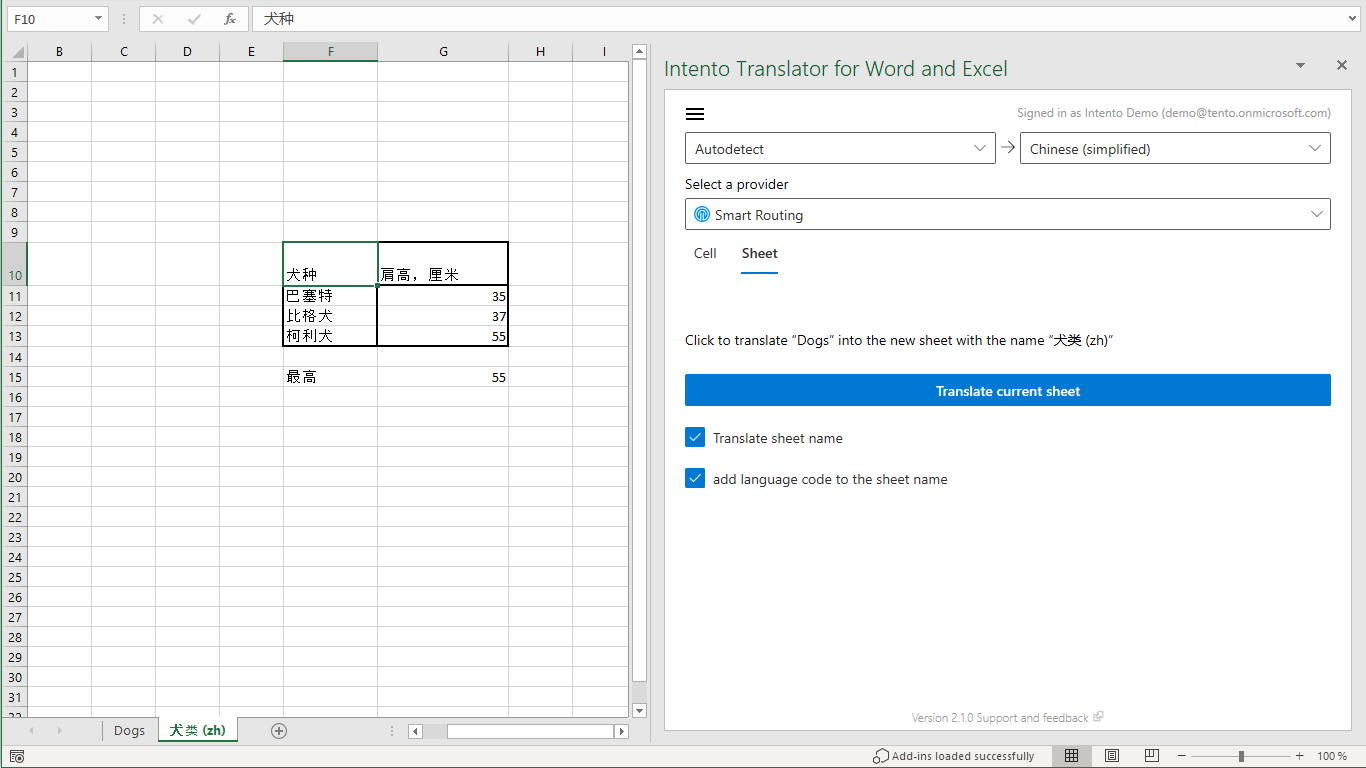Click the next sheet navigation arrow
The width and height of the screenshot is (1366, 768).
pyautogui.click(x=59, y=731)
